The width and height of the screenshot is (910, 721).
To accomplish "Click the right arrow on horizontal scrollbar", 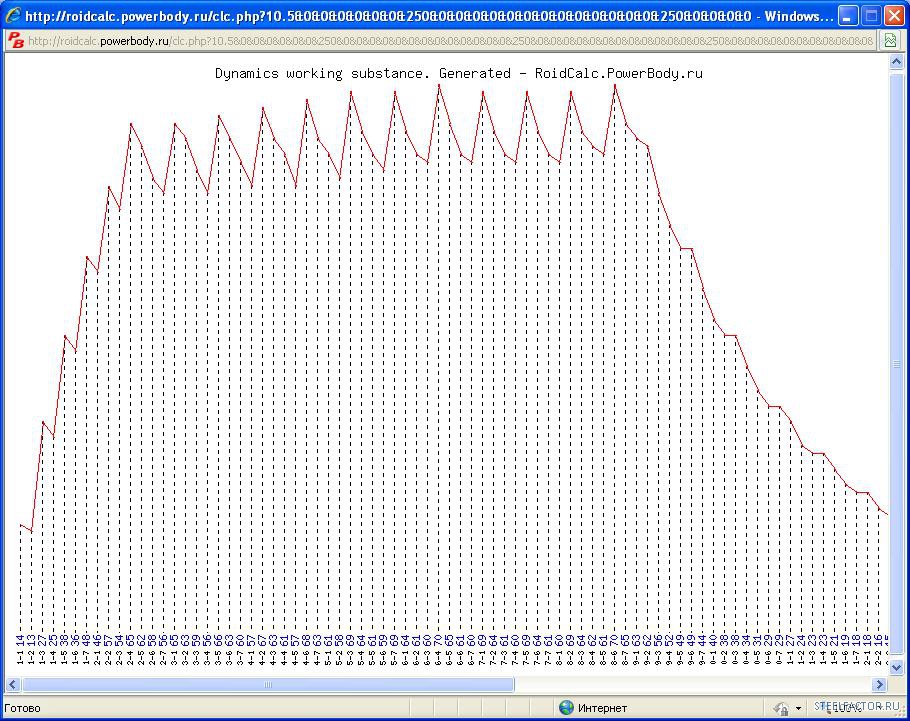I will coord(880,685).
